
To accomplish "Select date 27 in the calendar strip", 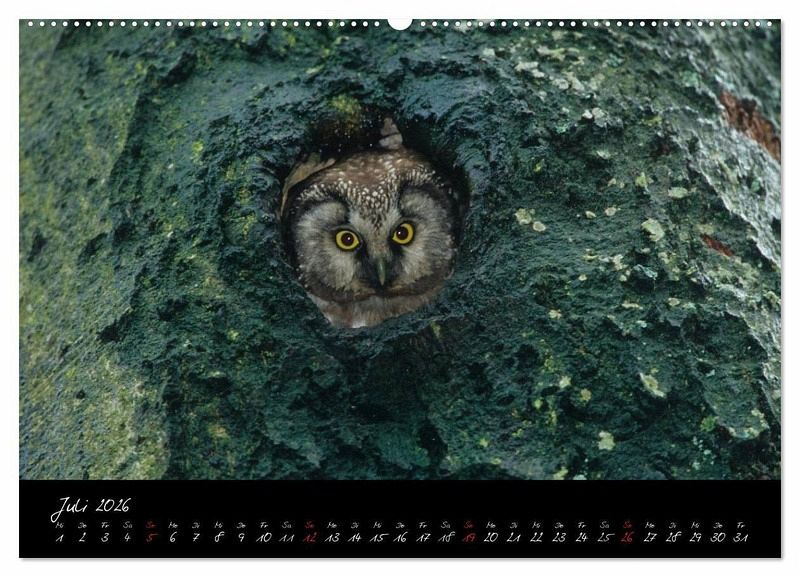I will coord(650,537).
